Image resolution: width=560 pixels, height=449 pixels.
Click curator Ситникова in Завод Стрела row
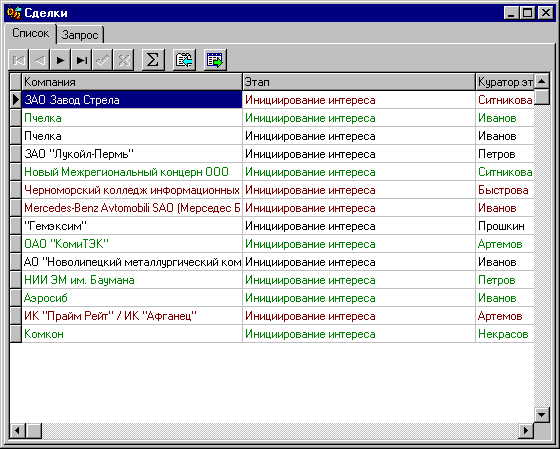click(505, 100)
